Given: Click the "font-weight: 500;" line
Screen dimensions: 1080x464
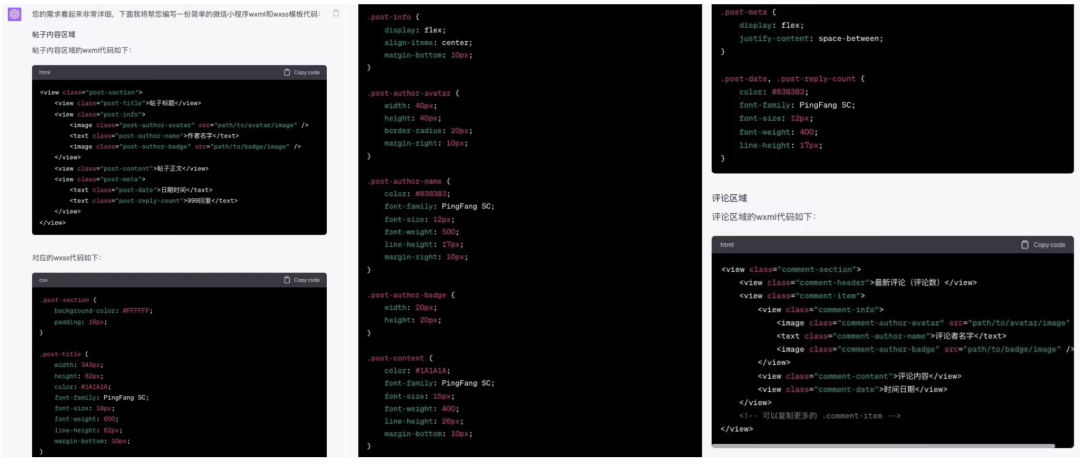Looking at the screenshot, I should (420, 231).
